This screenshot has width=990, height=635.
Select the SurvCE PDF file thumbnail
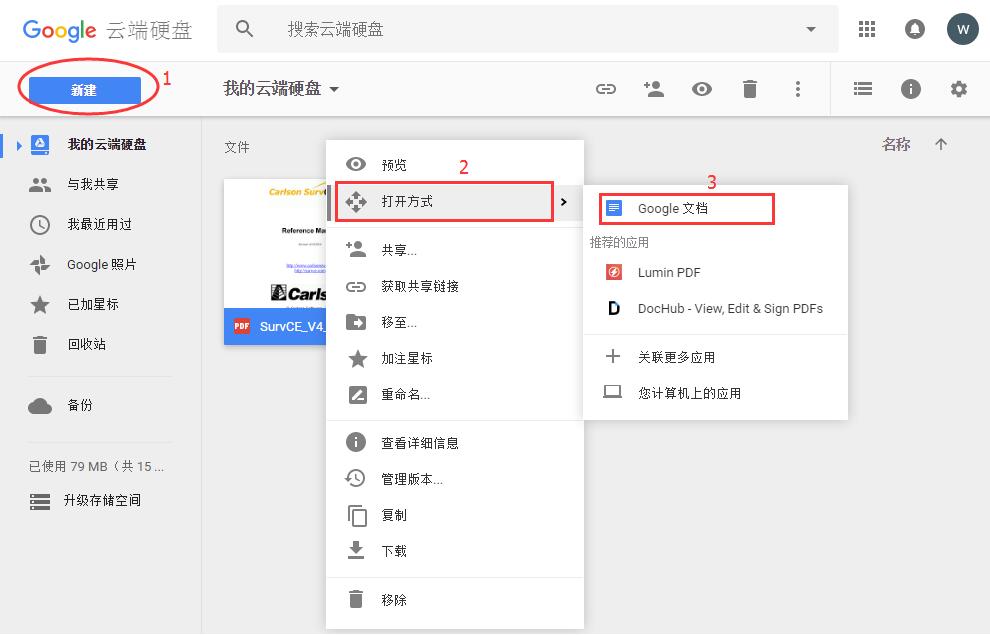point(275,244)
